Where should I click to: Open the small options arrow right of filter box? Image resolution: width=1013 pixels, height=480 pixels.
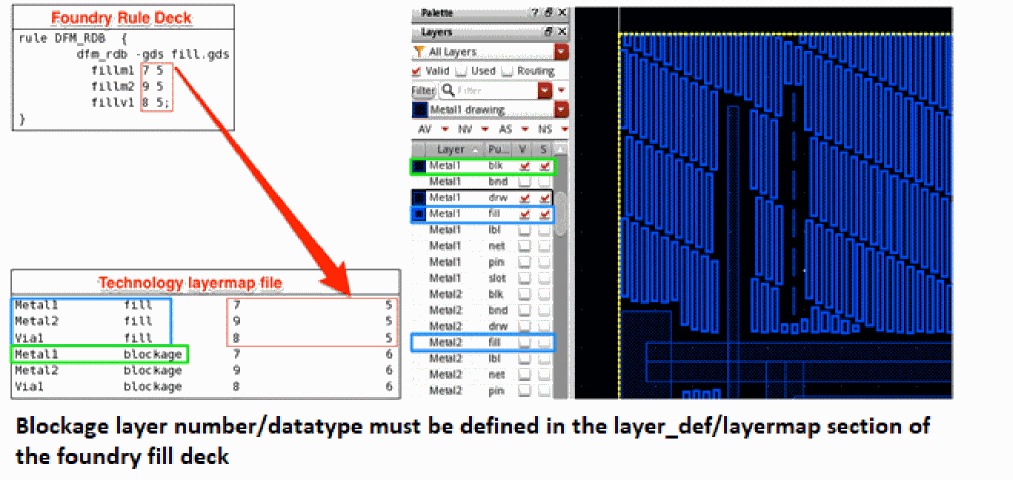tap(561, 90)
